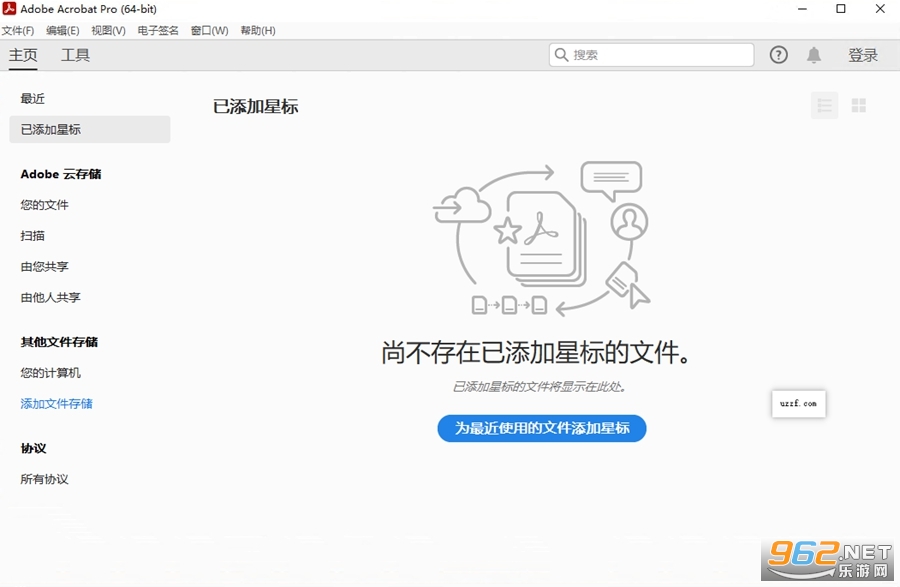
Task: Open the 文件(F) menu
Action: 18,30
